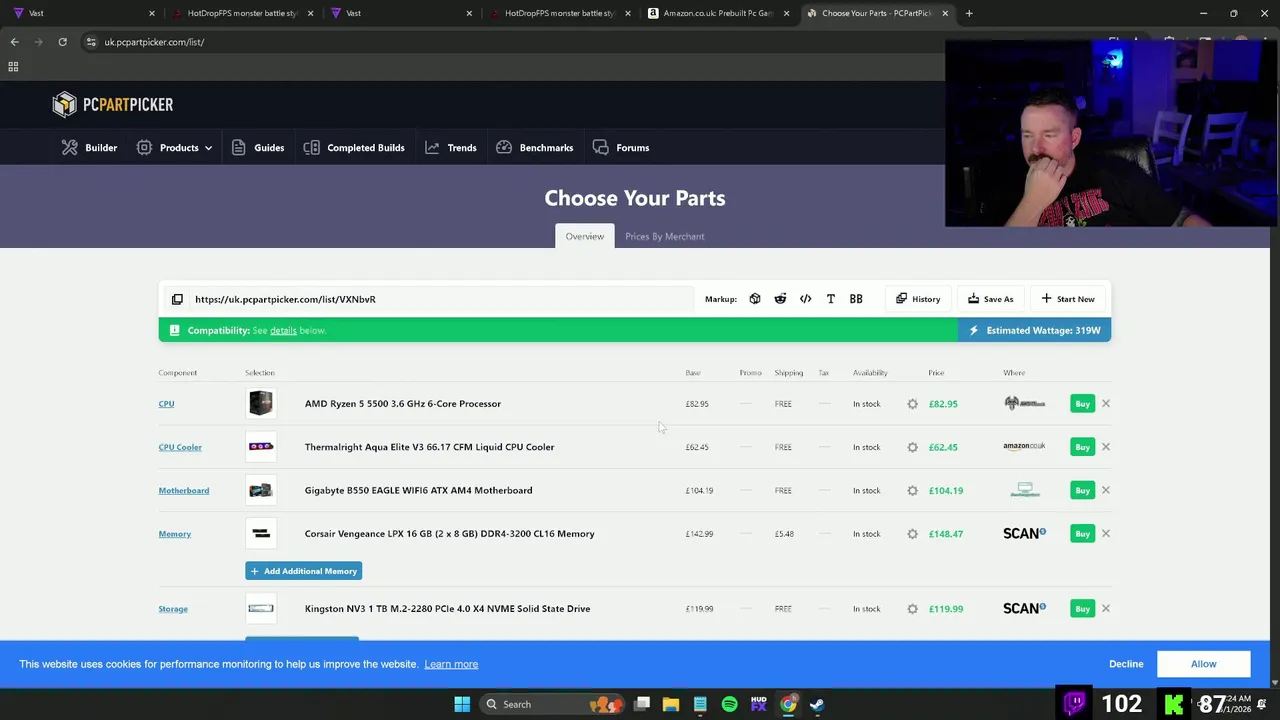Reload the page in browser
The image size is (1280, 720).
pos(62,42)
